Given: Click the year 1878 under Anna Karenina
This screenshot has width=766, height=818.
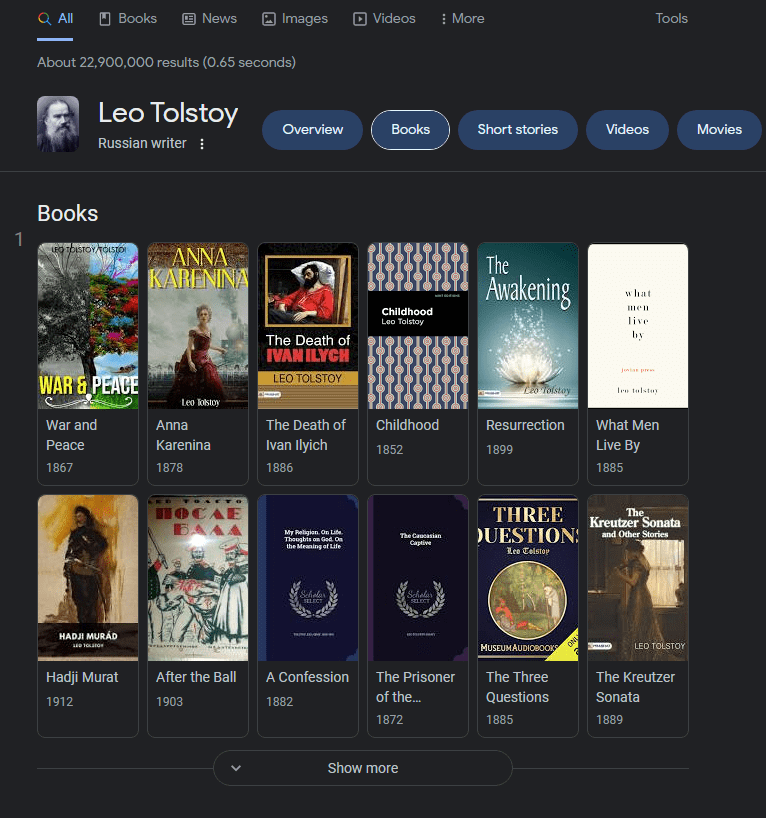Looking at the screenshot, I should pyautogui.click(x=170, y=468).
